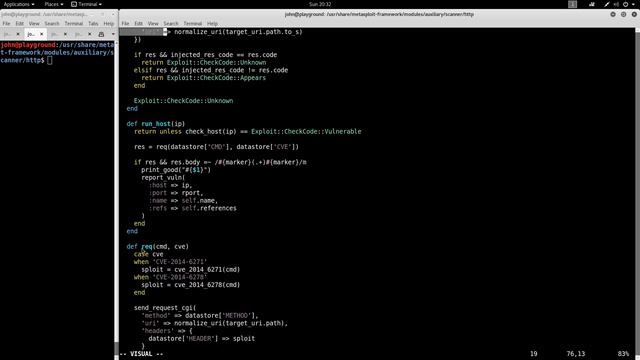
Task: Open View menu in the left terminal window
Action: (x=34, y=24)
